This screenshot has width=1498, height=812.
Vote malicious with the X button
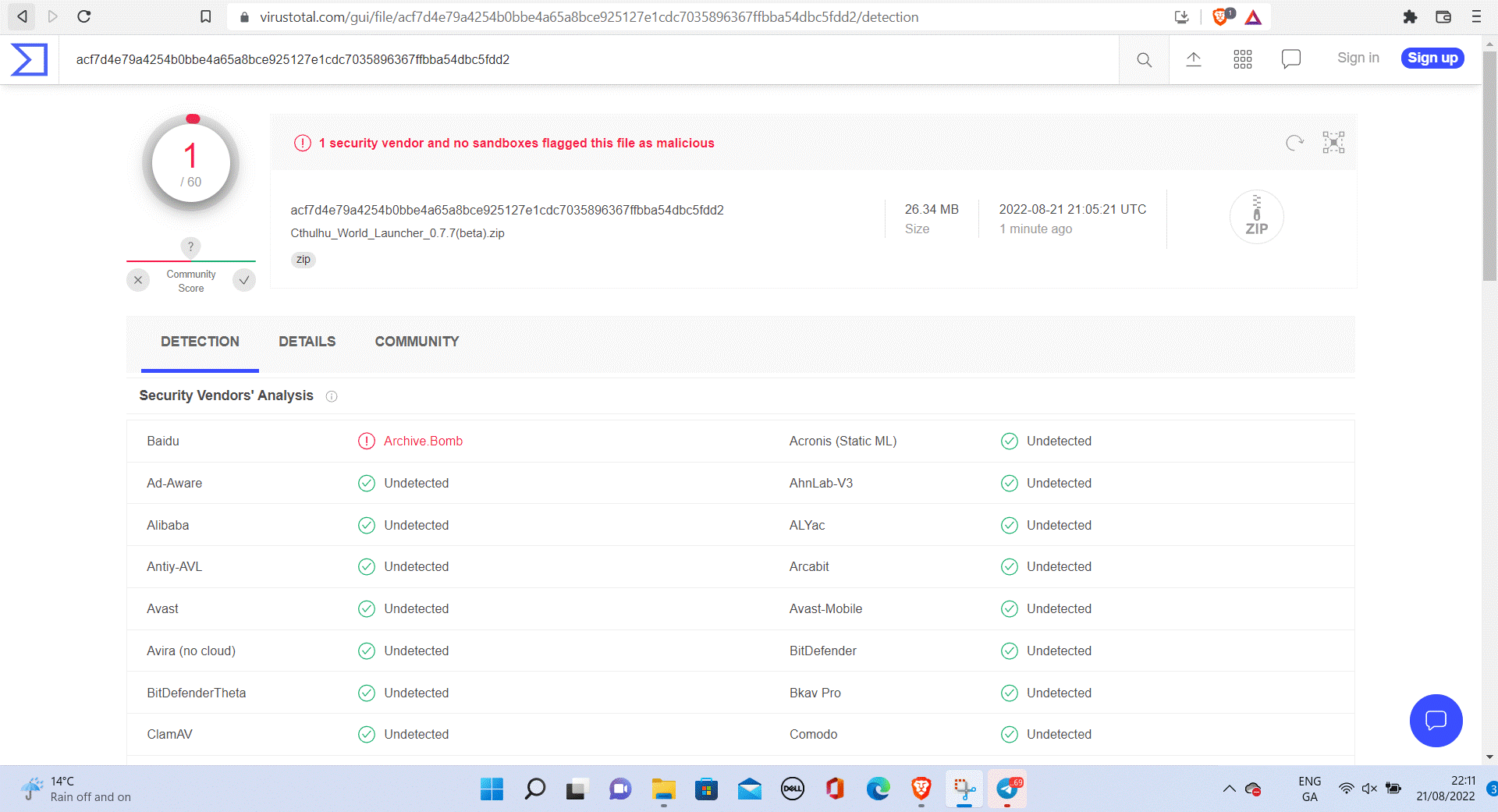pyautogui.click(x=138, y=280)
